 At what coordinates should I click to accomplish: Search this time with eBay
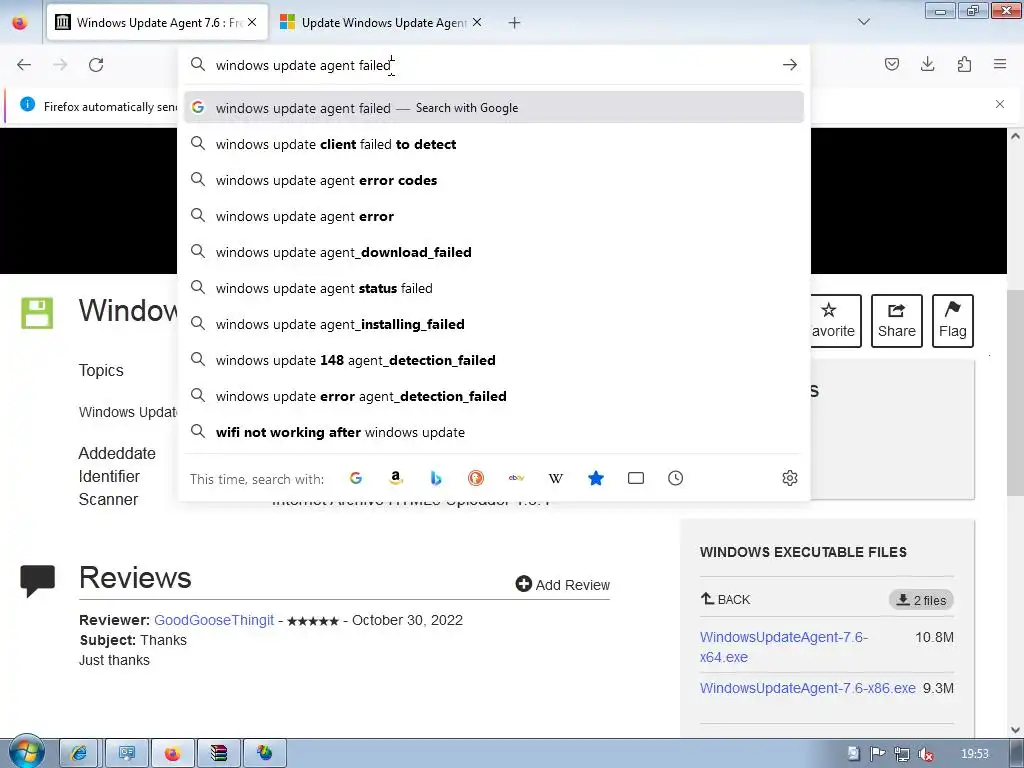[x=516, y=478]
